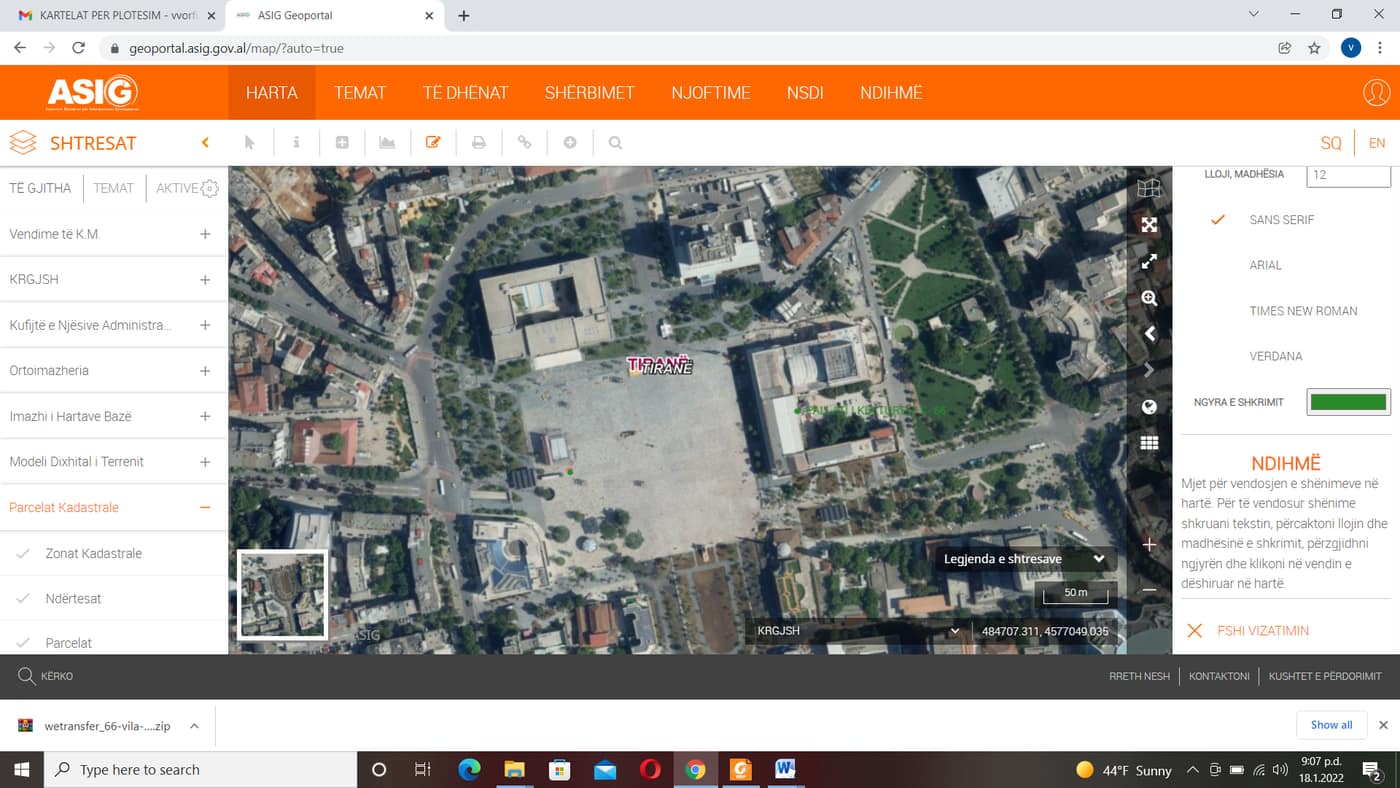This screenshot has height=788, width=1400.
Task: Open the Legjenda e shtresave dropdown
Action: point(1024,559)
